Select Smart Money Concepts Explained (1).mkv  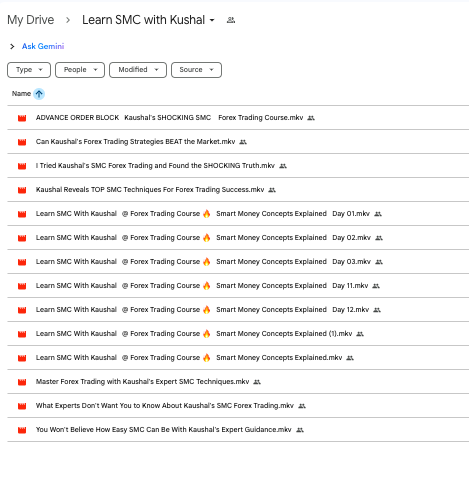pos(194,334)
